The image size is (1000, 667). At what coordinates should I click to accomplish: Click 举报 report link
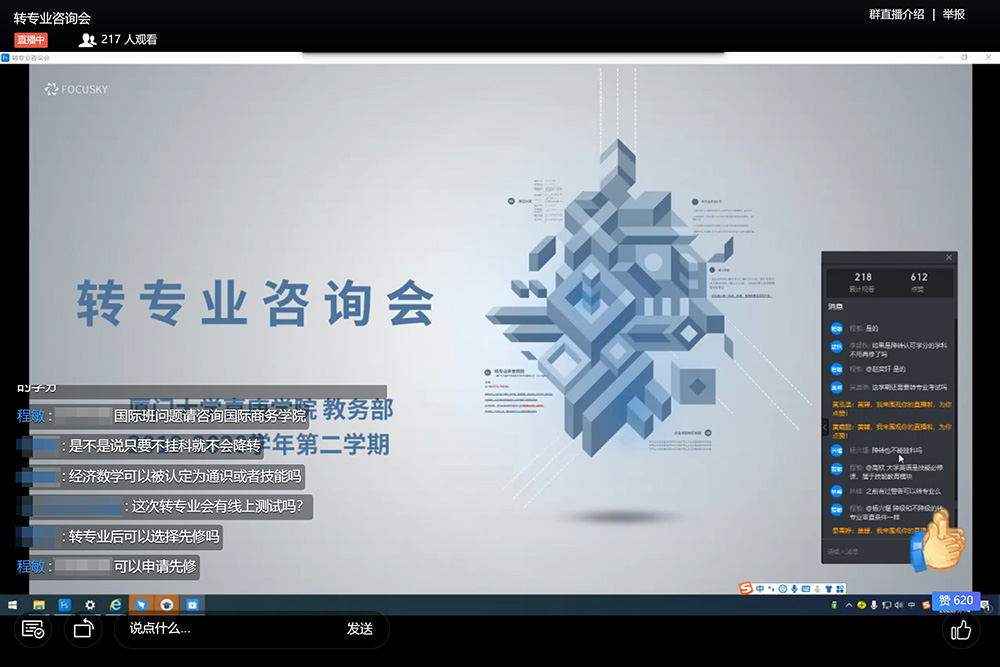click(954, 14)
